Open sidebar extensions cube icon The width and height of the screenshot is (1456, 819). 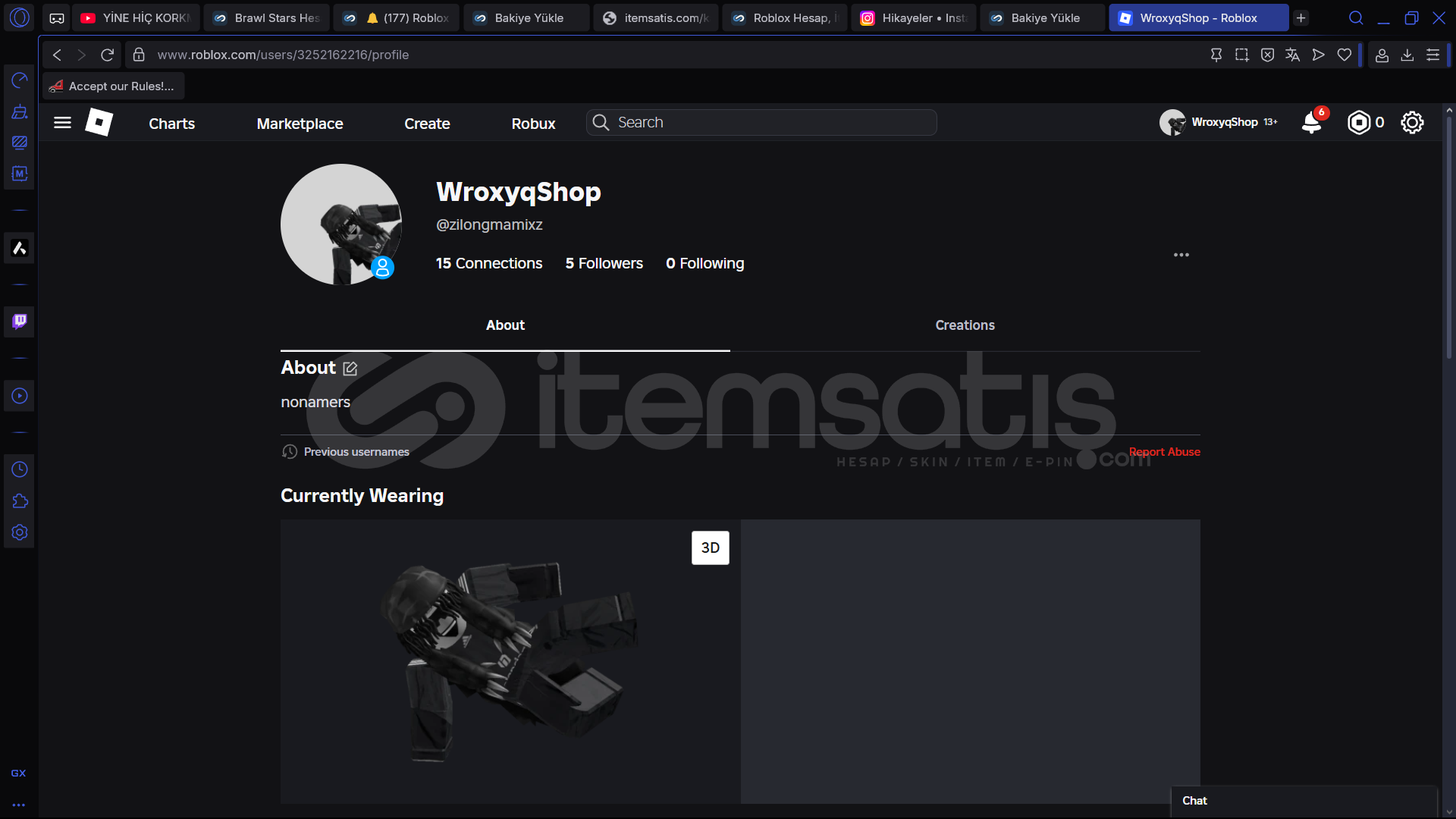point(20,501)
